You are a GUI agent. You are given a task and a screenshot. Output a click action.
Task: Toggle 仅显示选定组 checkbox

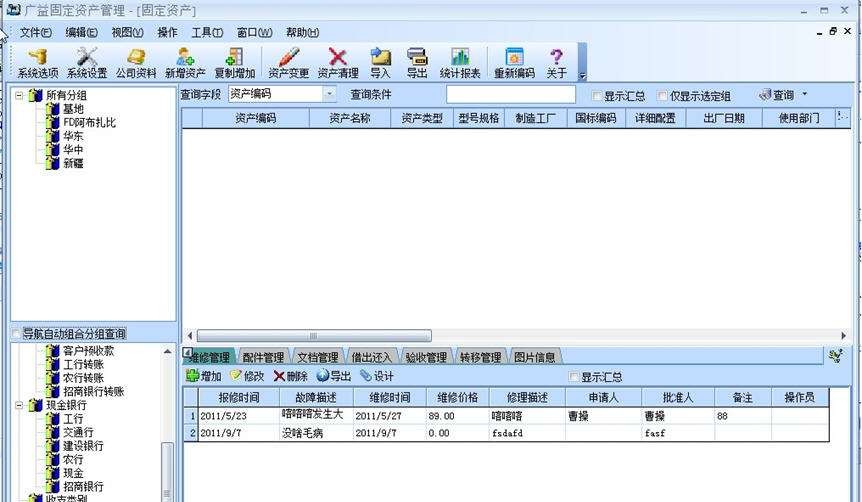click(x=662, y=96)
